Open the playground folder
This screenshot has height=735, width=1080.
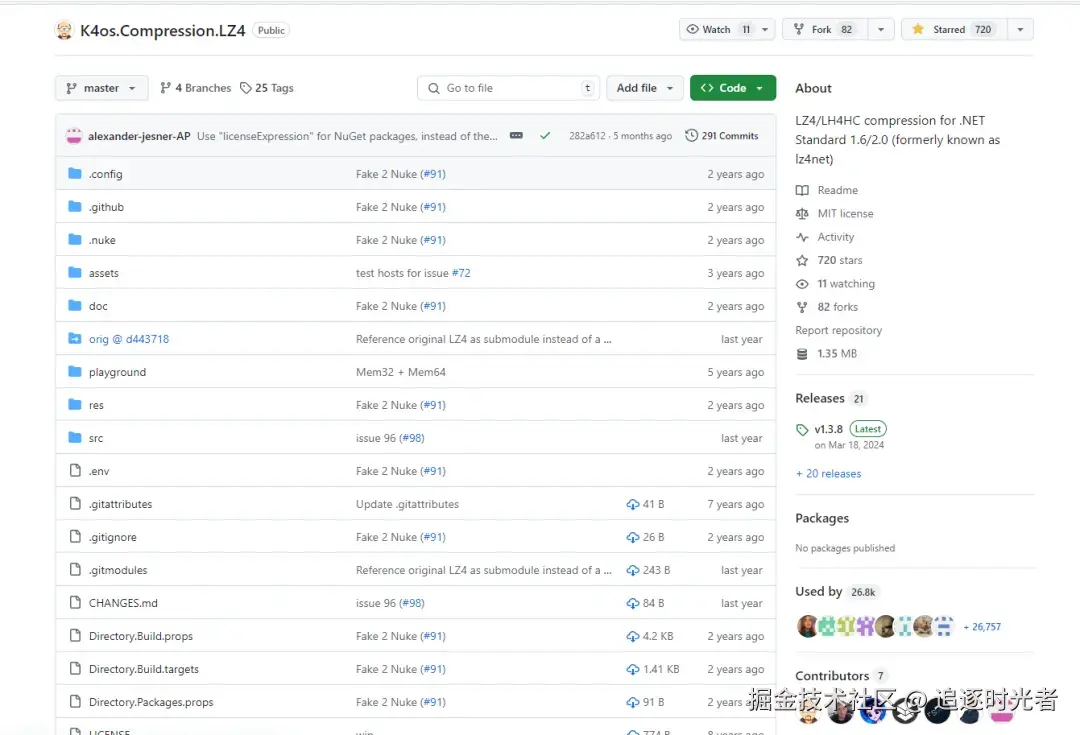click(x=117, y=372)
